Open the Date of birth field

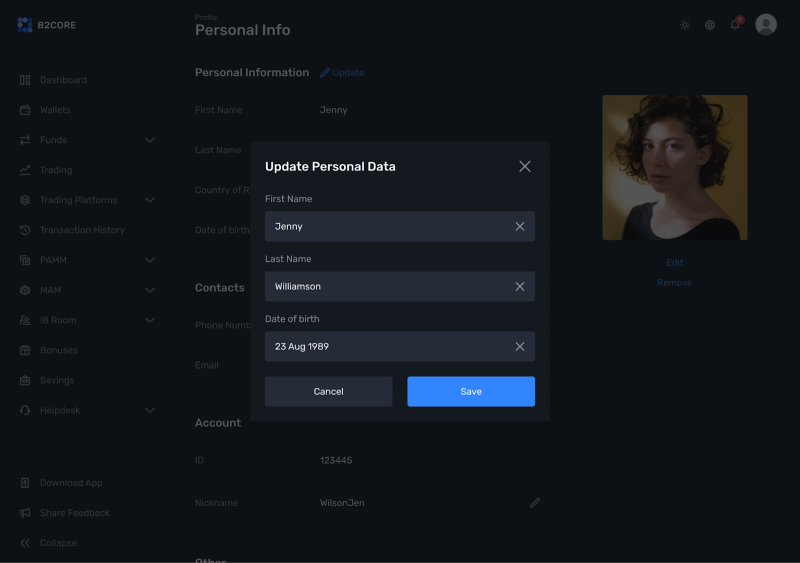[x=399, y=347]
